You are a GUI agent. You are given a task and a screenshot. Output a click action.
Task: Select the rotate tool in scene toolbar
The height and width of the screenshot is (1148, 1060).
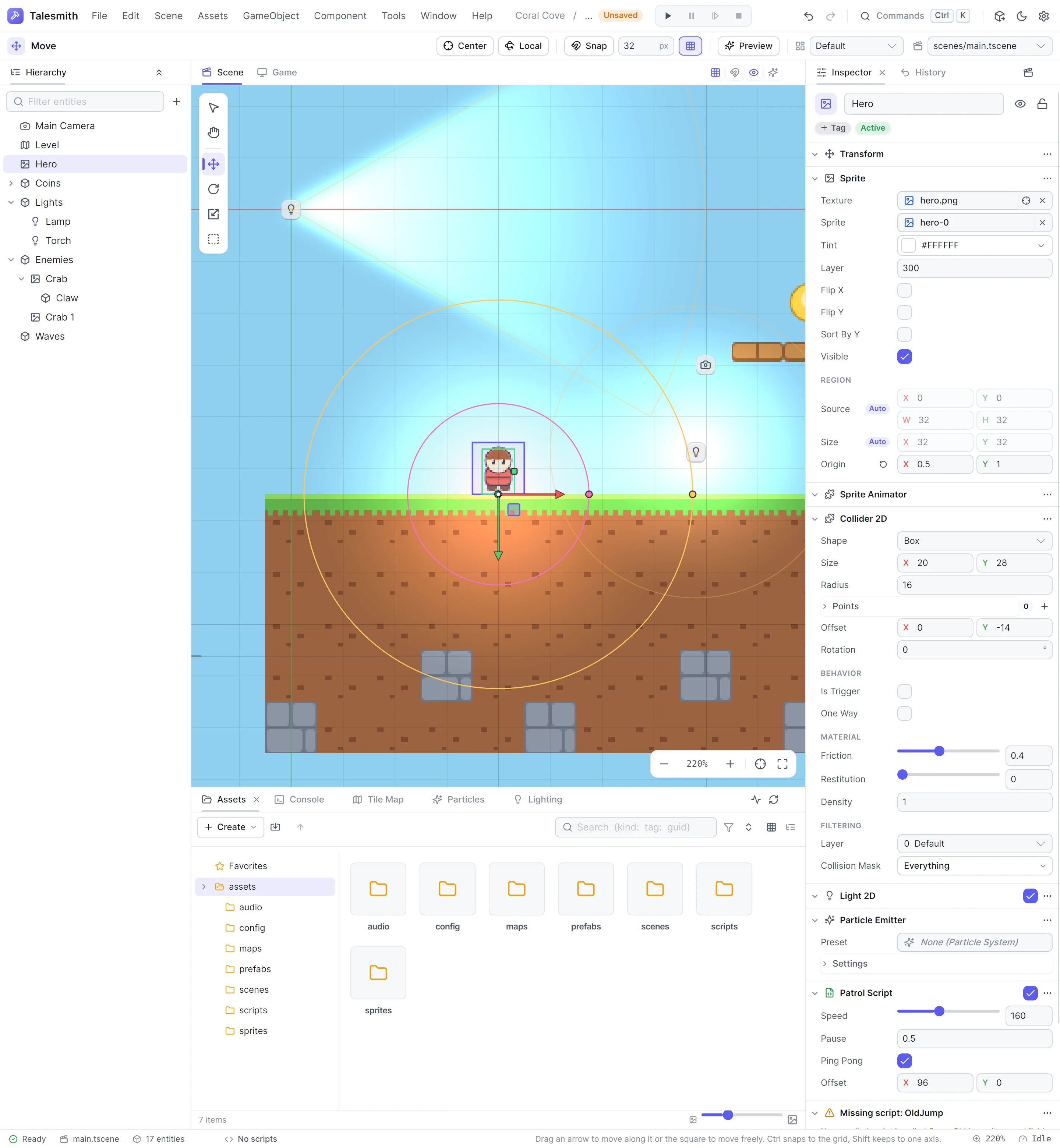(213, 189)
